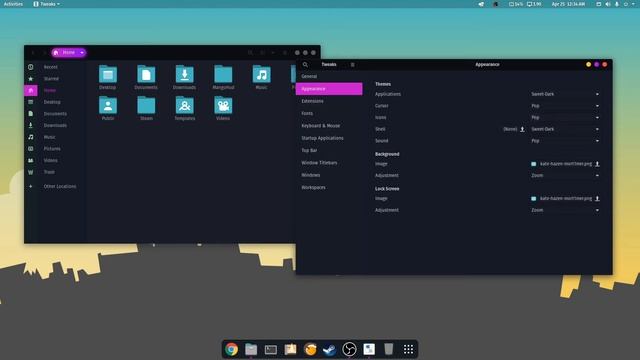Screen dimensions: 640x360
Task: Open the Tweaks app menu in top bar
Action: click(47, 4)
